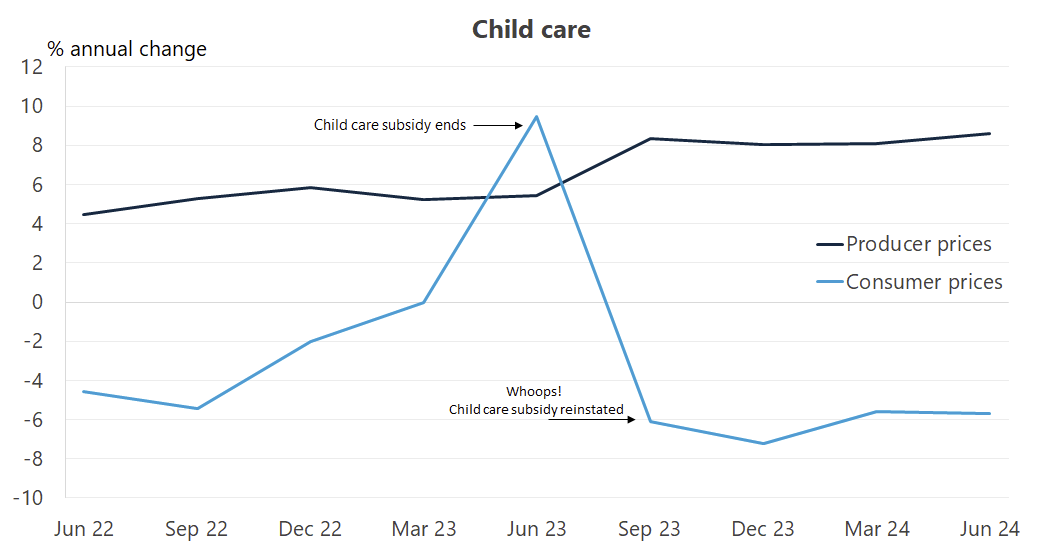Select the 'Jun 22' x-axis label
The width and height of the screenshot is (1064, 555).
[82, 527]
